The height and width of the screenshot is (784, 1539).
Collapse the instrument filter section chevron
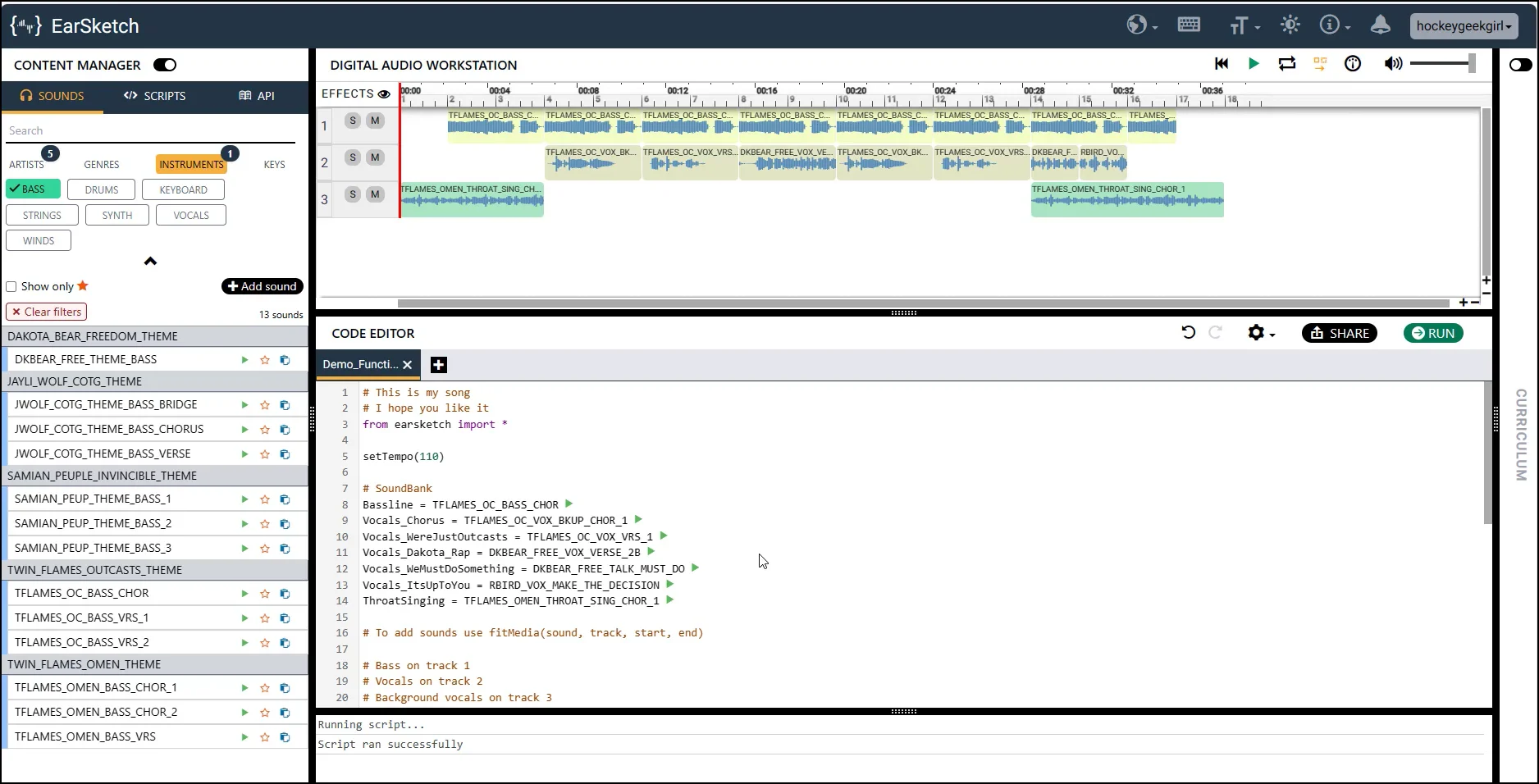[150, 261]
